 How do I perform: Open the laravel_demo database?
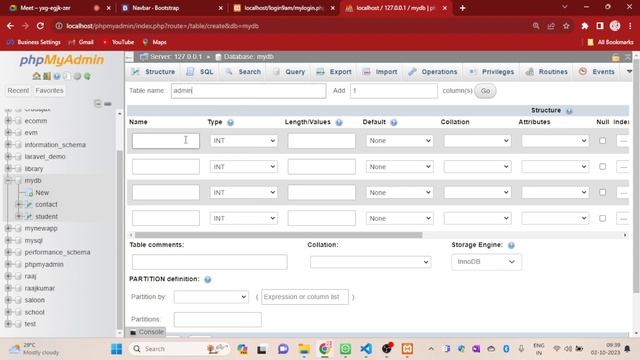click(45, 157)
